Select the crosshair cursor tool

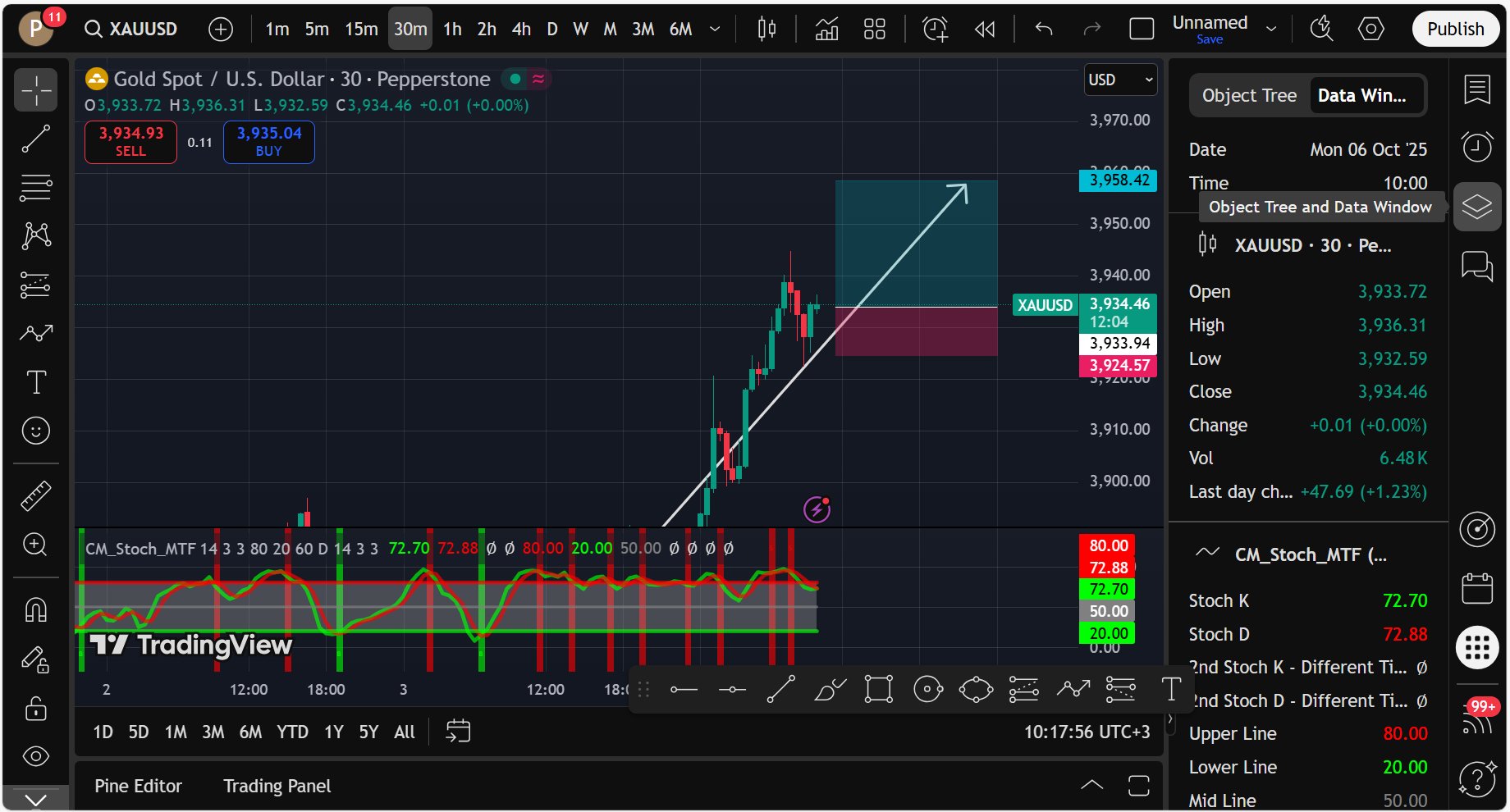pos(35,89)
